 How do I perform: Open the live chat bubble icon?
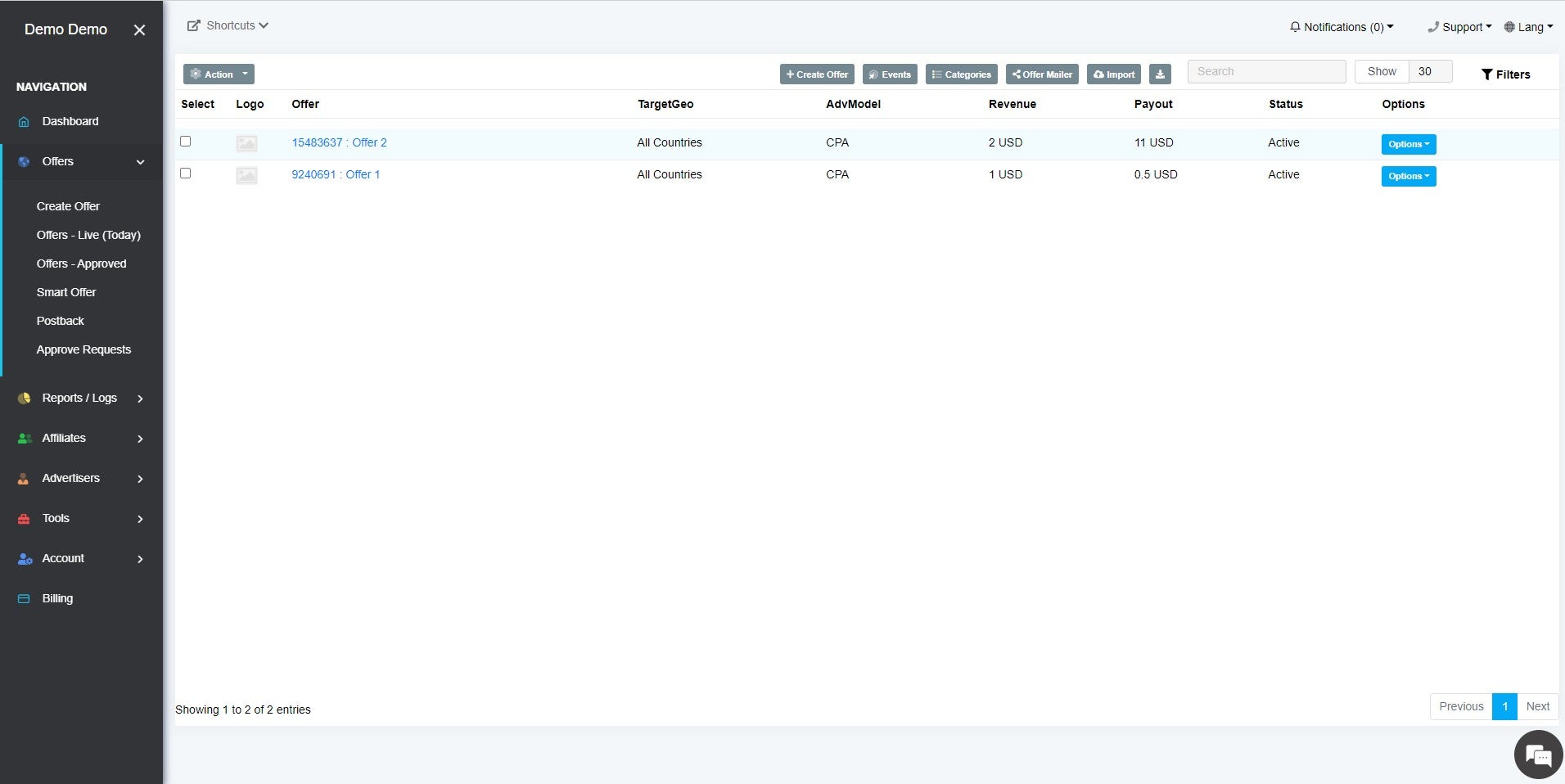(x=1538, y=754)
